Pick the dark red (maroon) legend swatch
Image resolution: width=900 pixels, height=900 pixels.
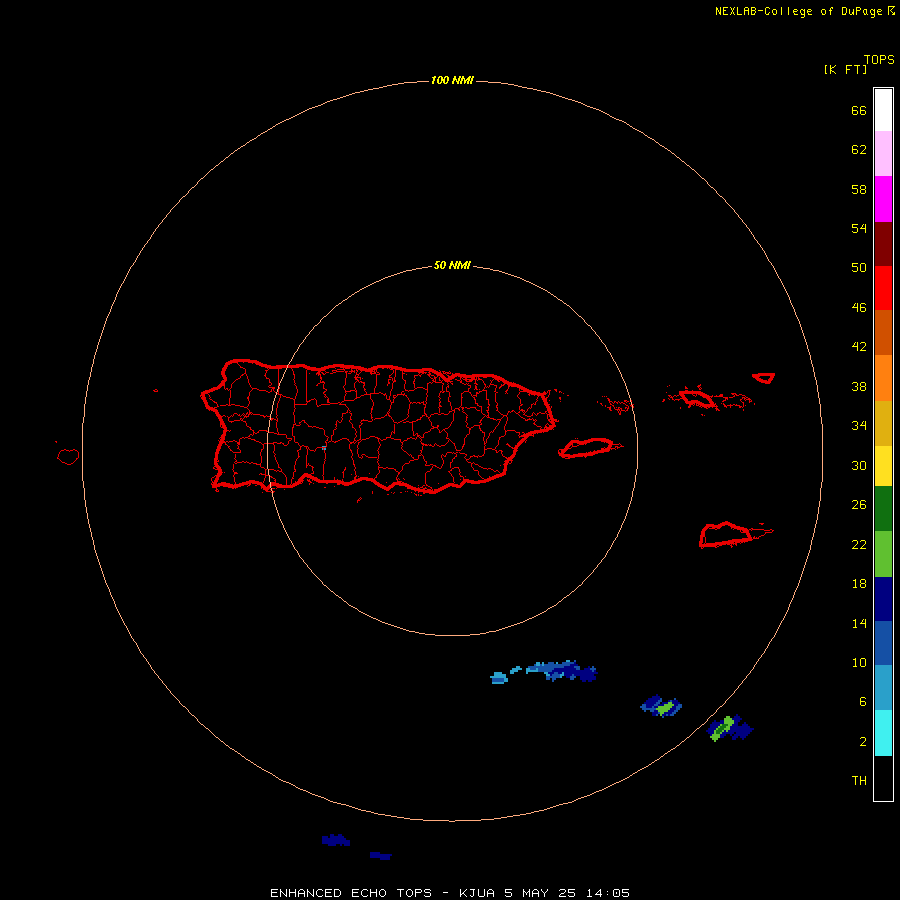(x=883, y=243)
